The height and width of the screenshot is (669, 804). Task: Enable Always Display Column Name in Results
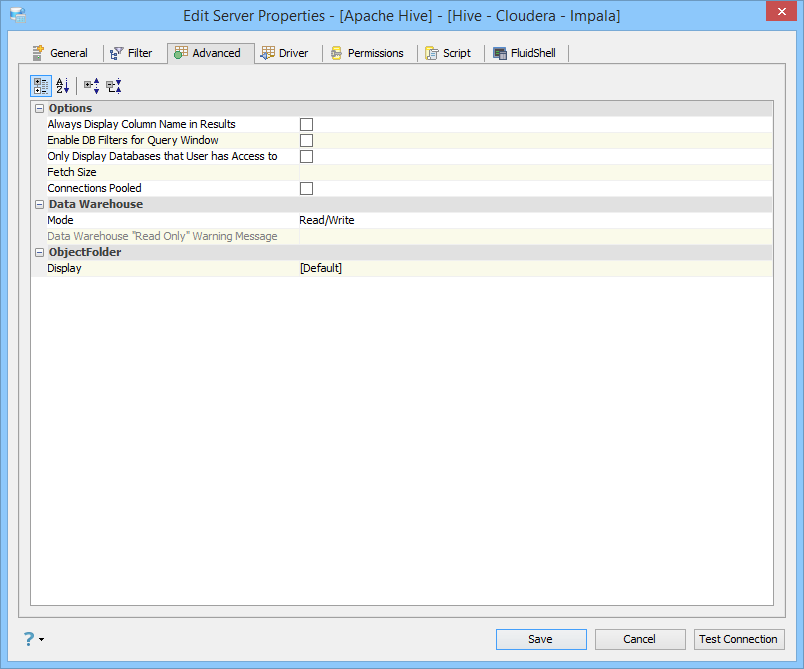click(x=306, y=124)
